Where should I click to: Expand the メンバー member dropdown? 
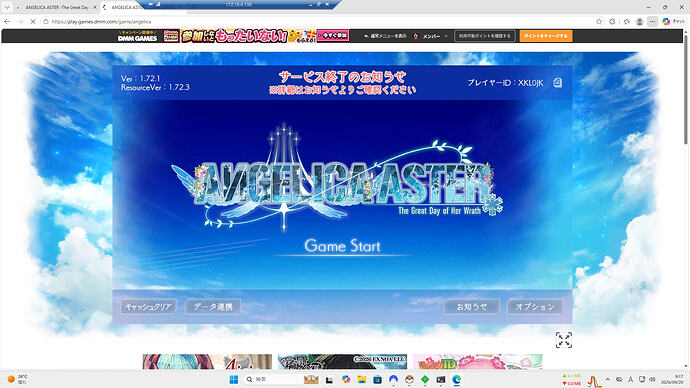[x=431, y=36]
